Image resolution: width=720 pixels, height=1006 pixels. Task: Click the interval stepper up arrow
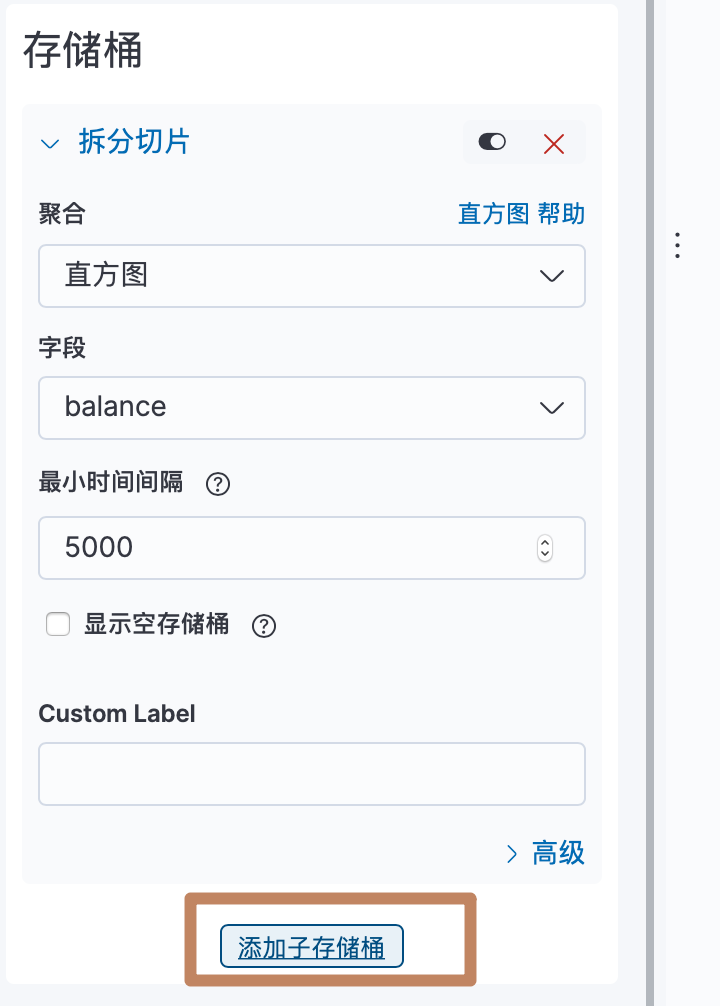point(545,541)
